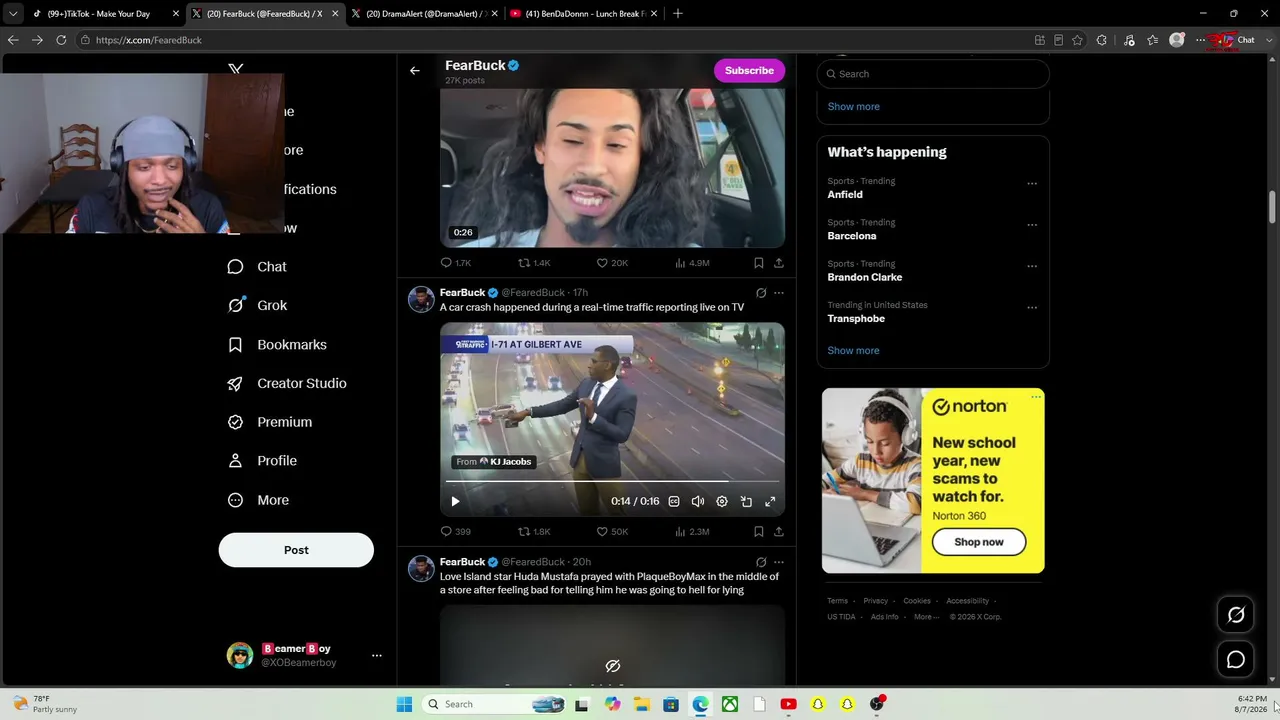Open options for the Anfield trend
This screenshot has width=1280, height=720.
pyautogui.click(x=1032, y=184)
